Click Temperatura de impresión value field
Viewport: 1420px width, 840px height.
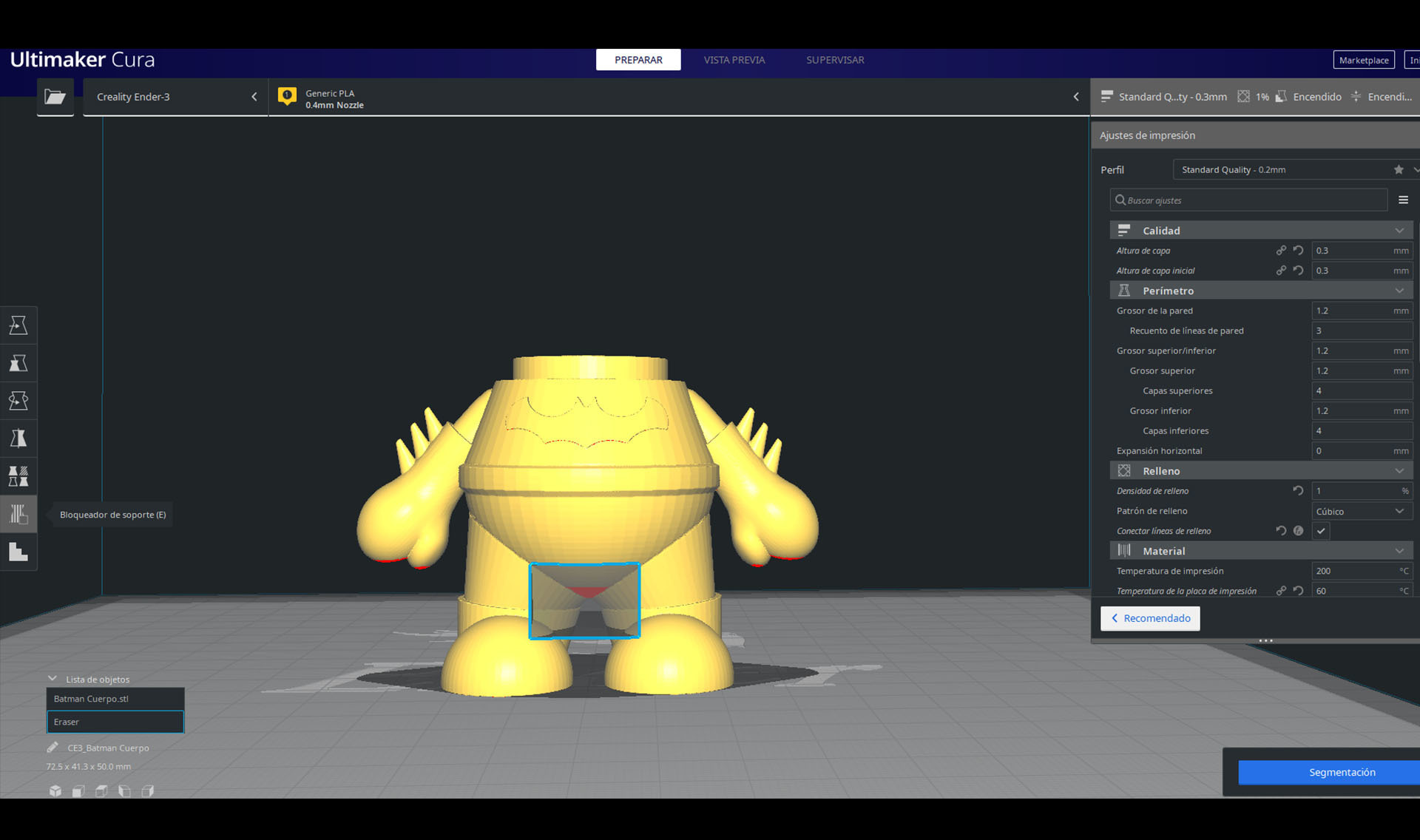1362,571
